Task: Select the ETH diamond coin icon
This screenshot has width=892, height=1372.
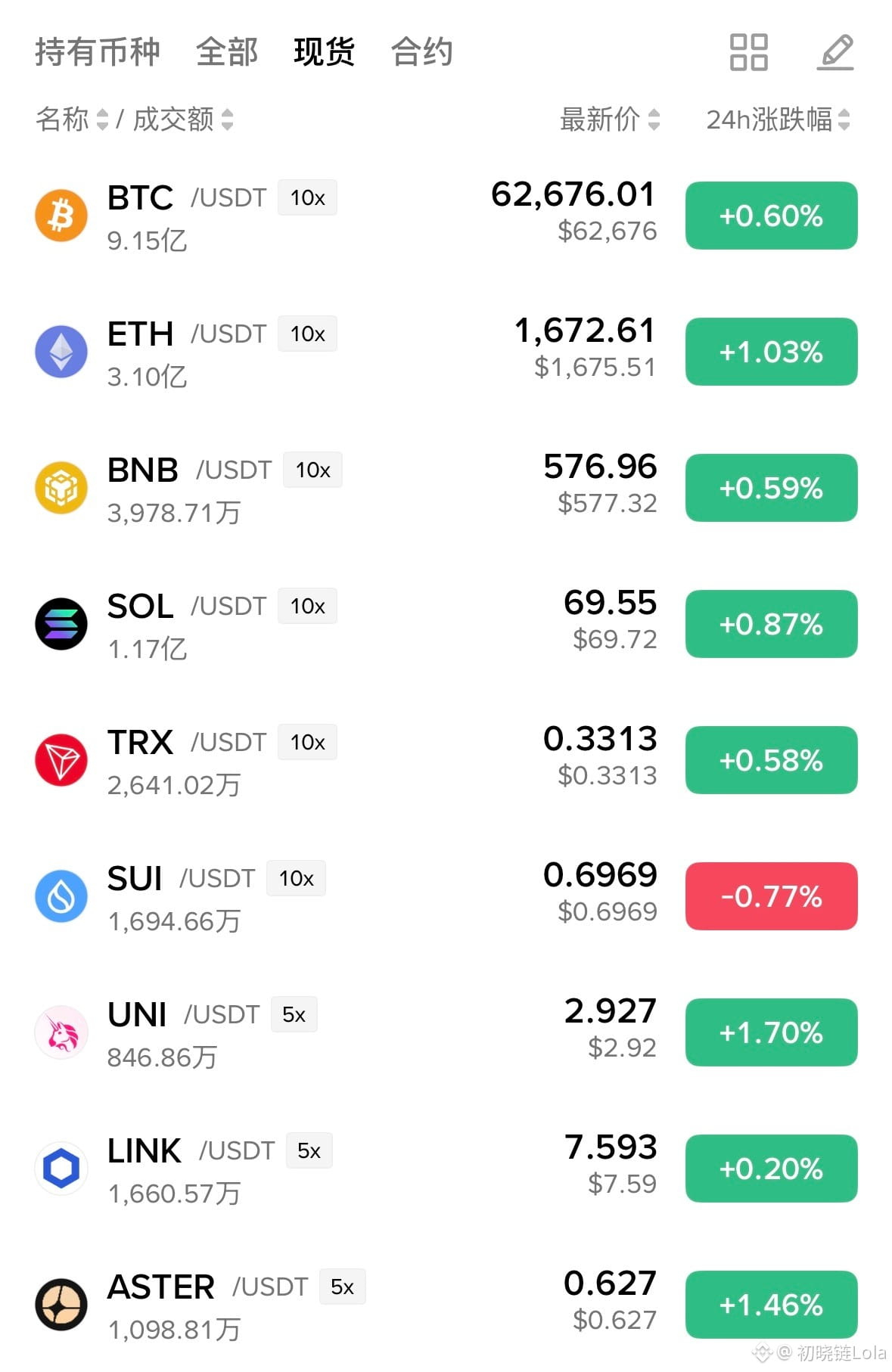Action: (x=61, y=352)
